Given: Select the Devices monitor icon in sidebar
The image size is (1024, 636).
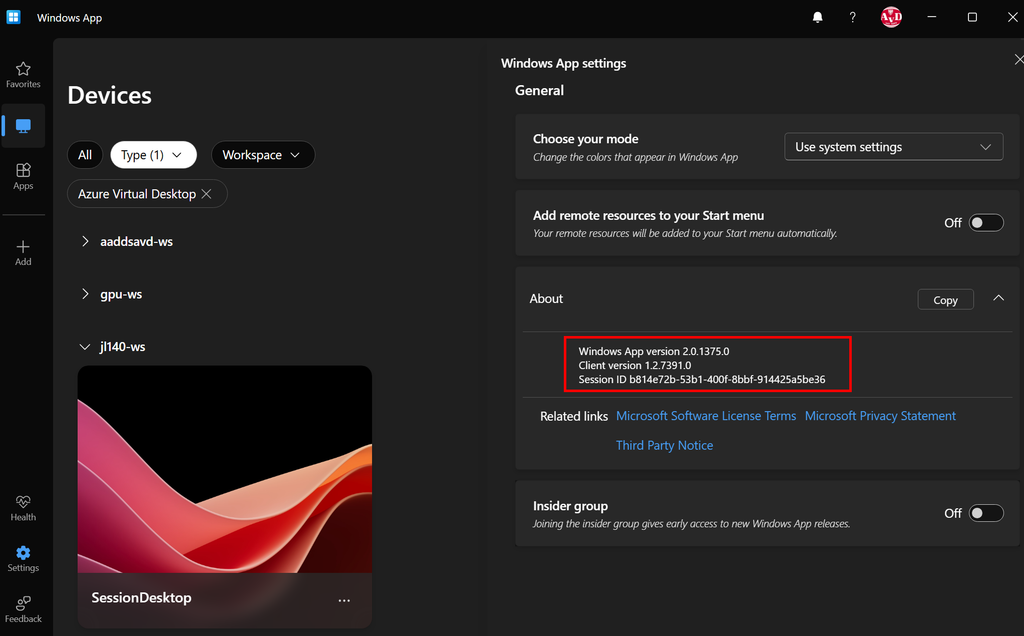Looking at the screenshot, I should (23, 125).
